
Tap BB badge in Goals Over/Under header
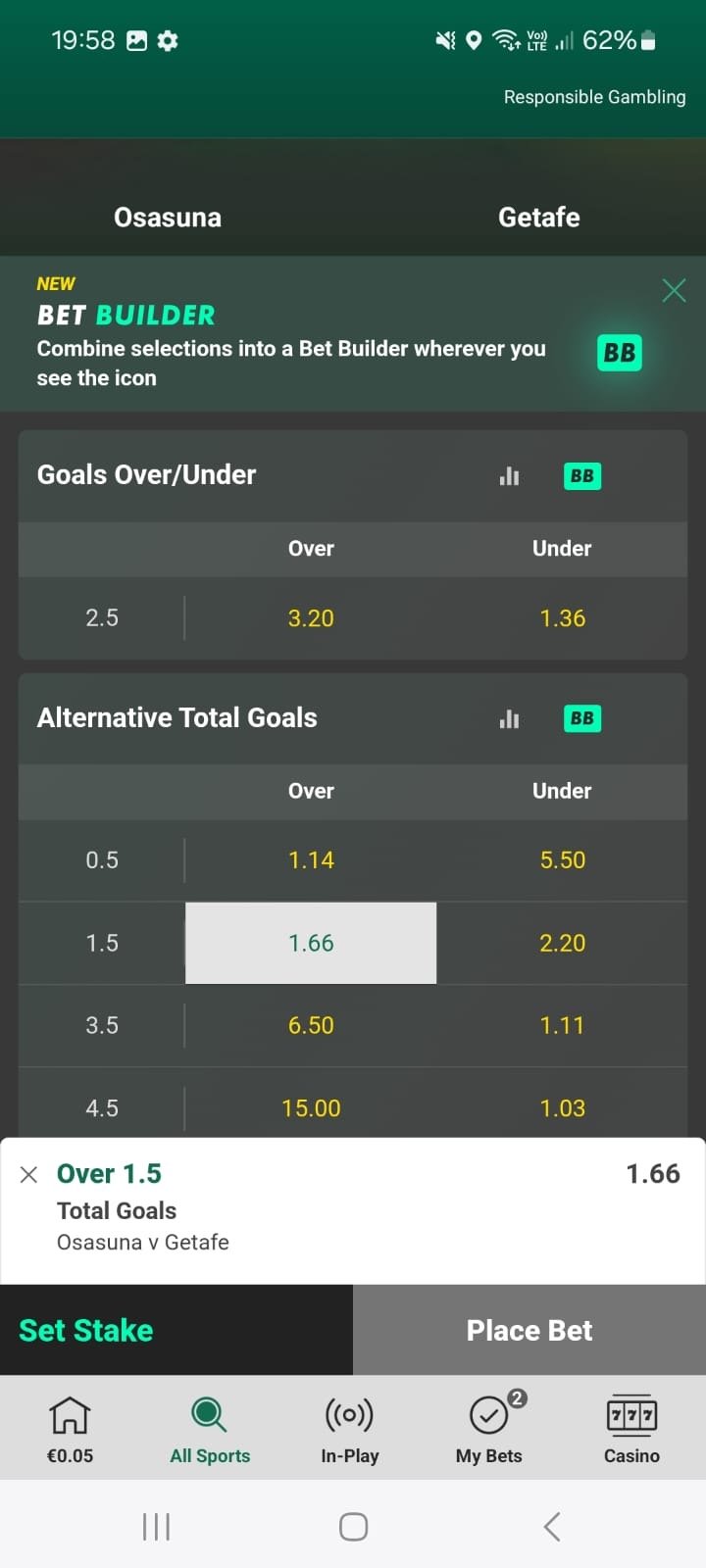pyautogui.click(x=581, y=476)
